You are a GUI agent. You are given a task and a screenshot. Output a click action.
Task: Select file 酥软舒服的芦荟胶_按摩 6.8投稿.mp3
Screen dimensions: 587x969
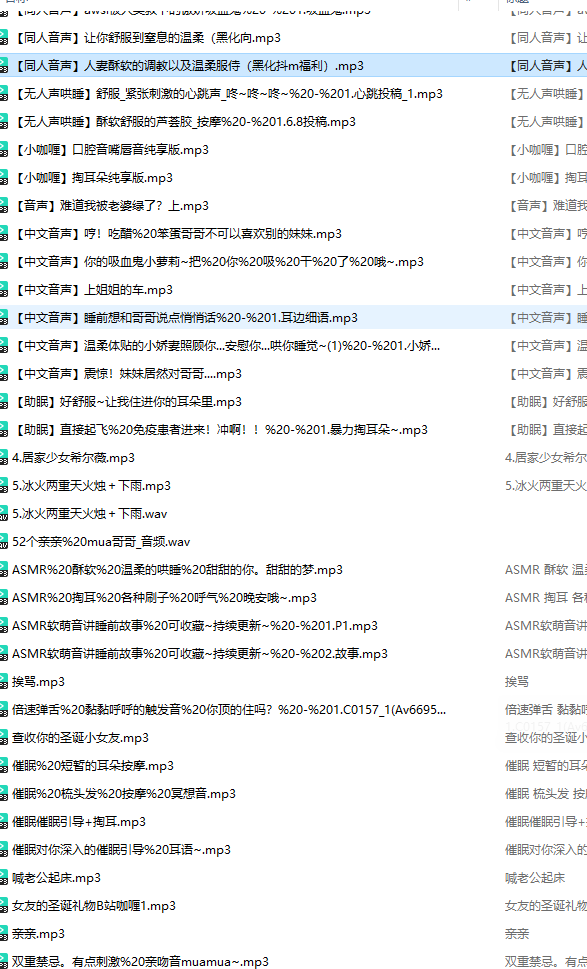coord(184,122)
